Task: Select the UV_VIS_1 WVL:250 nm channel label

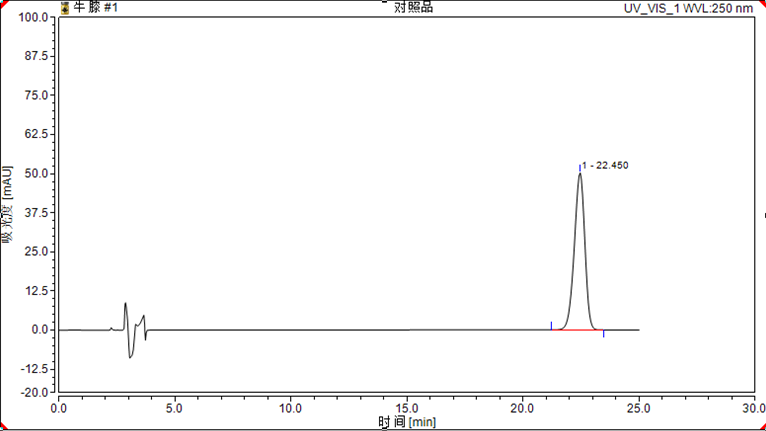Action: tap(687, 8)
